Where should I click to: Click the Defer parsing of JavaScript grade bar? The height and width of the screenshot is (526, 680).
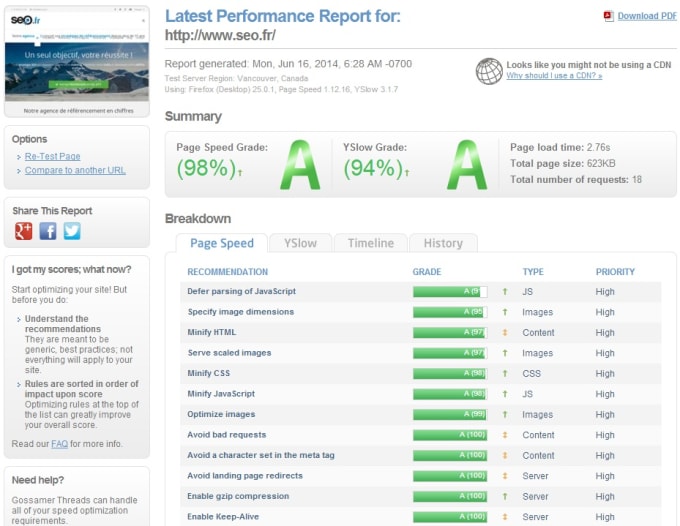point(450,291)
